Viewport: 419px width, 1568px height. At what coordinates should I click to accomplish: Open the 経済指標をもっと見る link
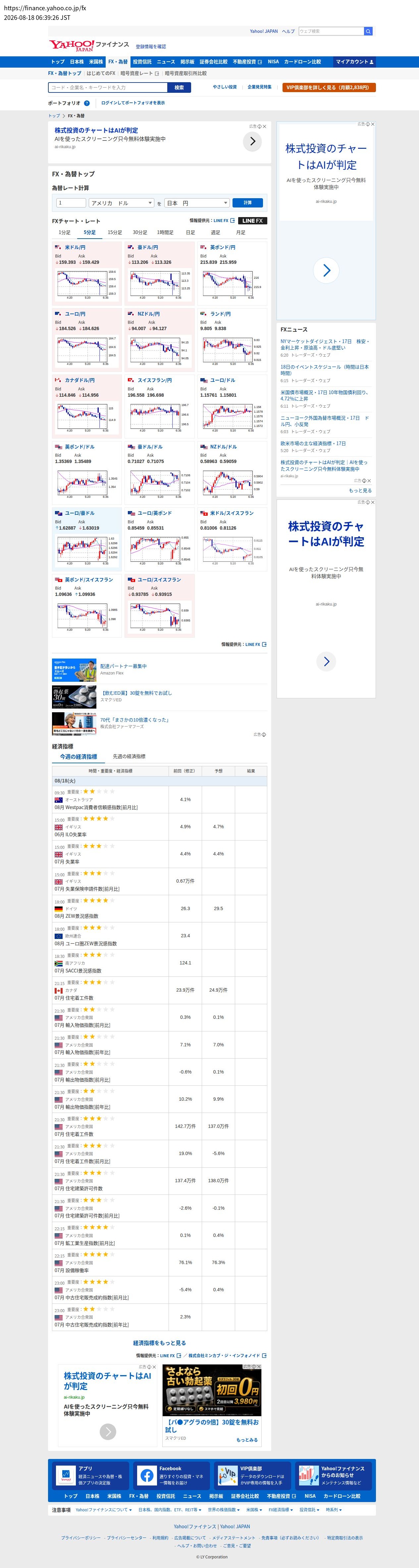pyautogui.click(x=159, y=1343)
